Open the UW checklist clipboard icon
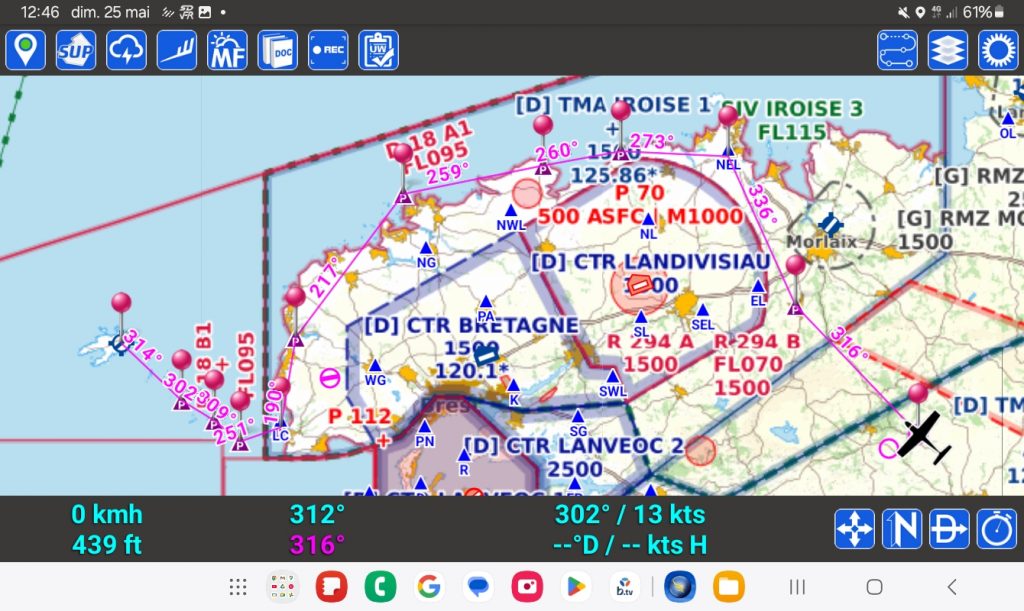Image resolution: width=1024 pixels, height=611 pixels. (x=379, y=50)
